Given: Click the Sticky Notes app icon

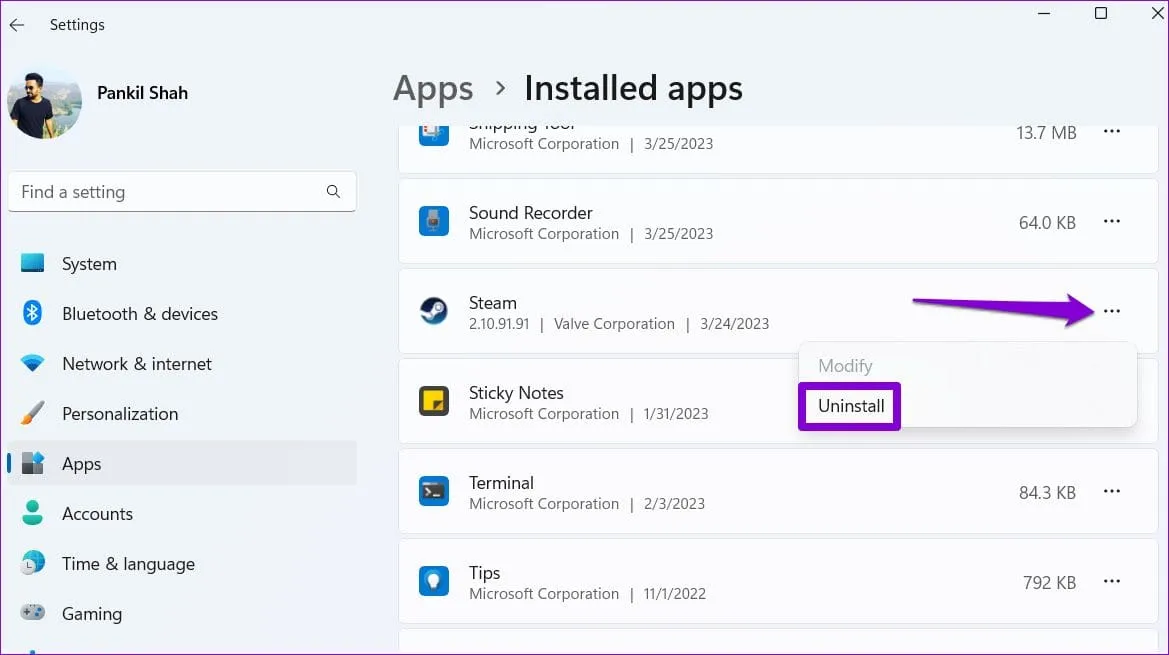Looking at the screenshot, I should coord(433,402).
